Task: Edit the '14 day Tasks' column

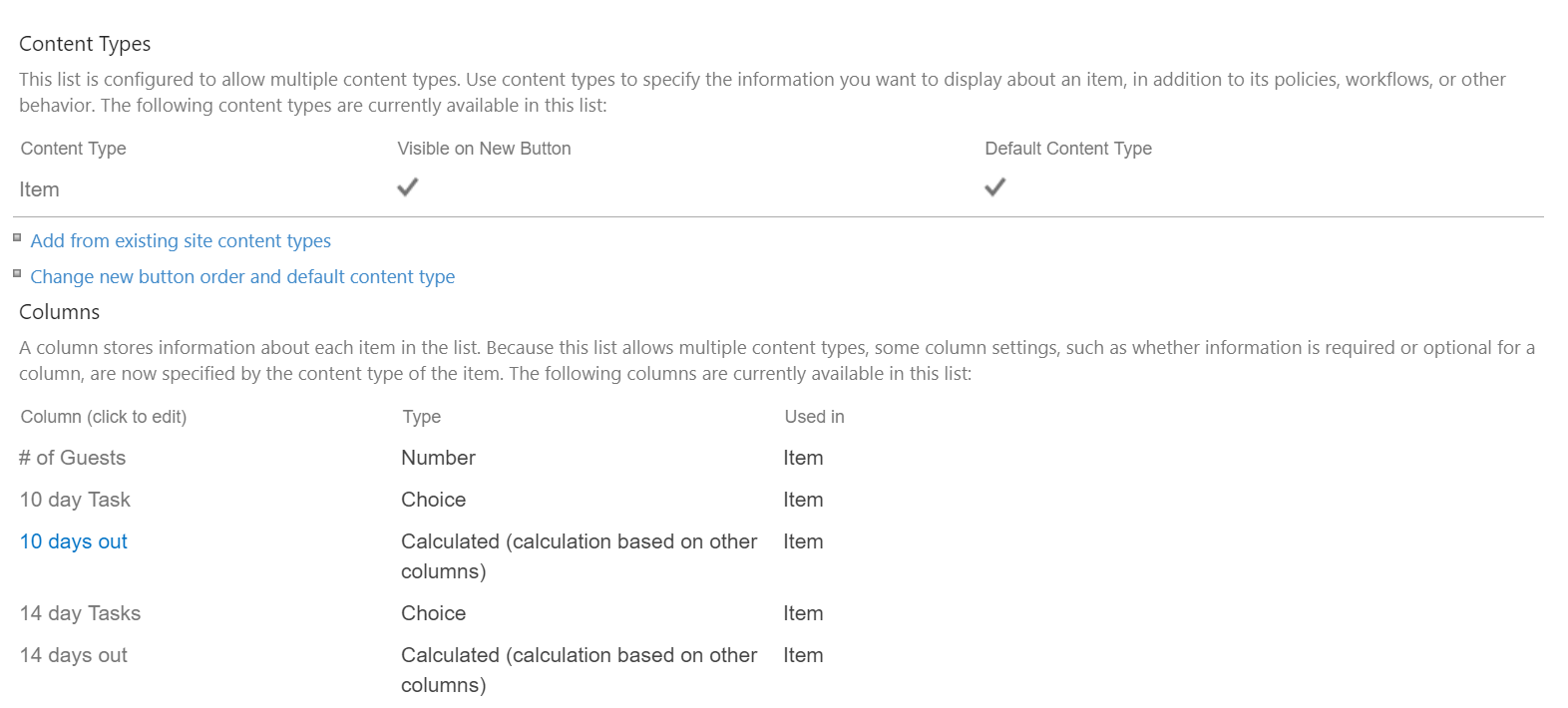Action: coord(80,613)
